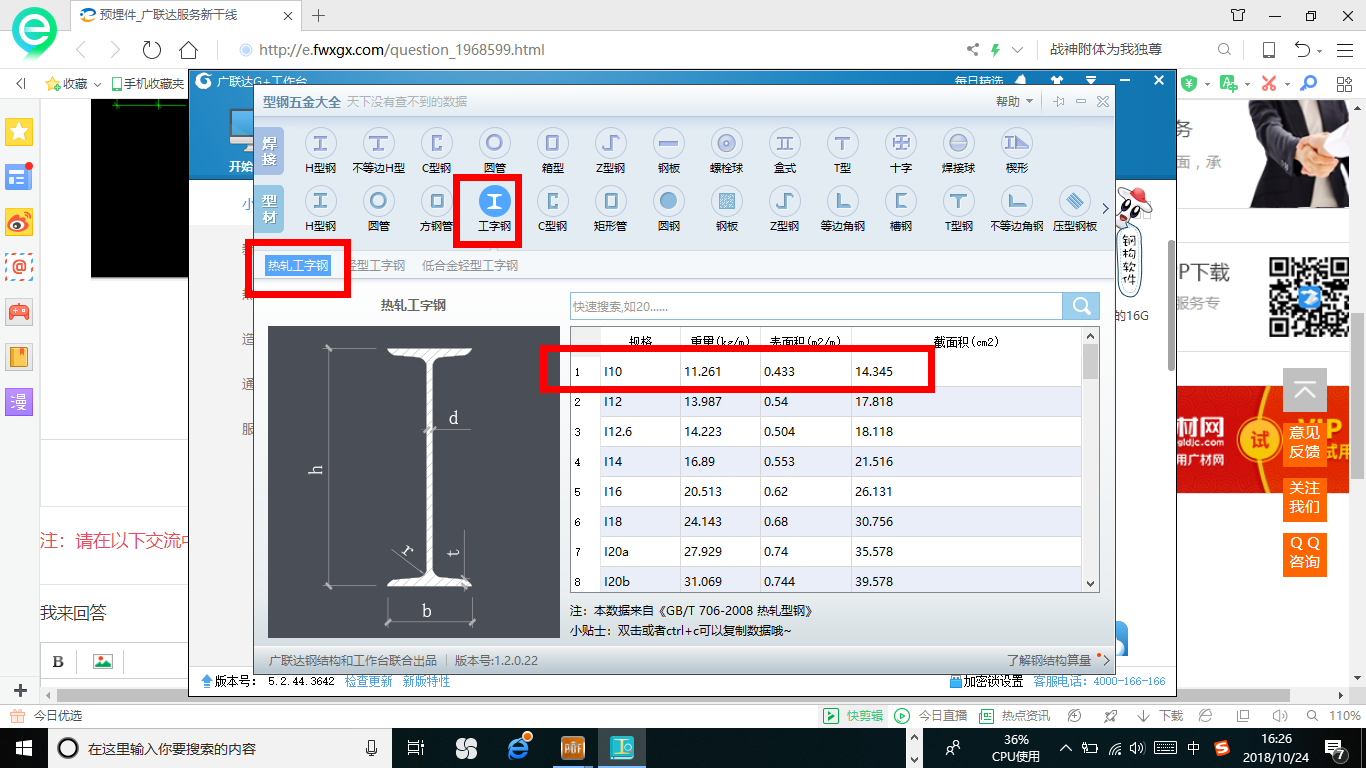Image resolution: width=1366 pixels, height=768 pixels.
Task: Click the browser address bar URL
Action: click(402, 49)
